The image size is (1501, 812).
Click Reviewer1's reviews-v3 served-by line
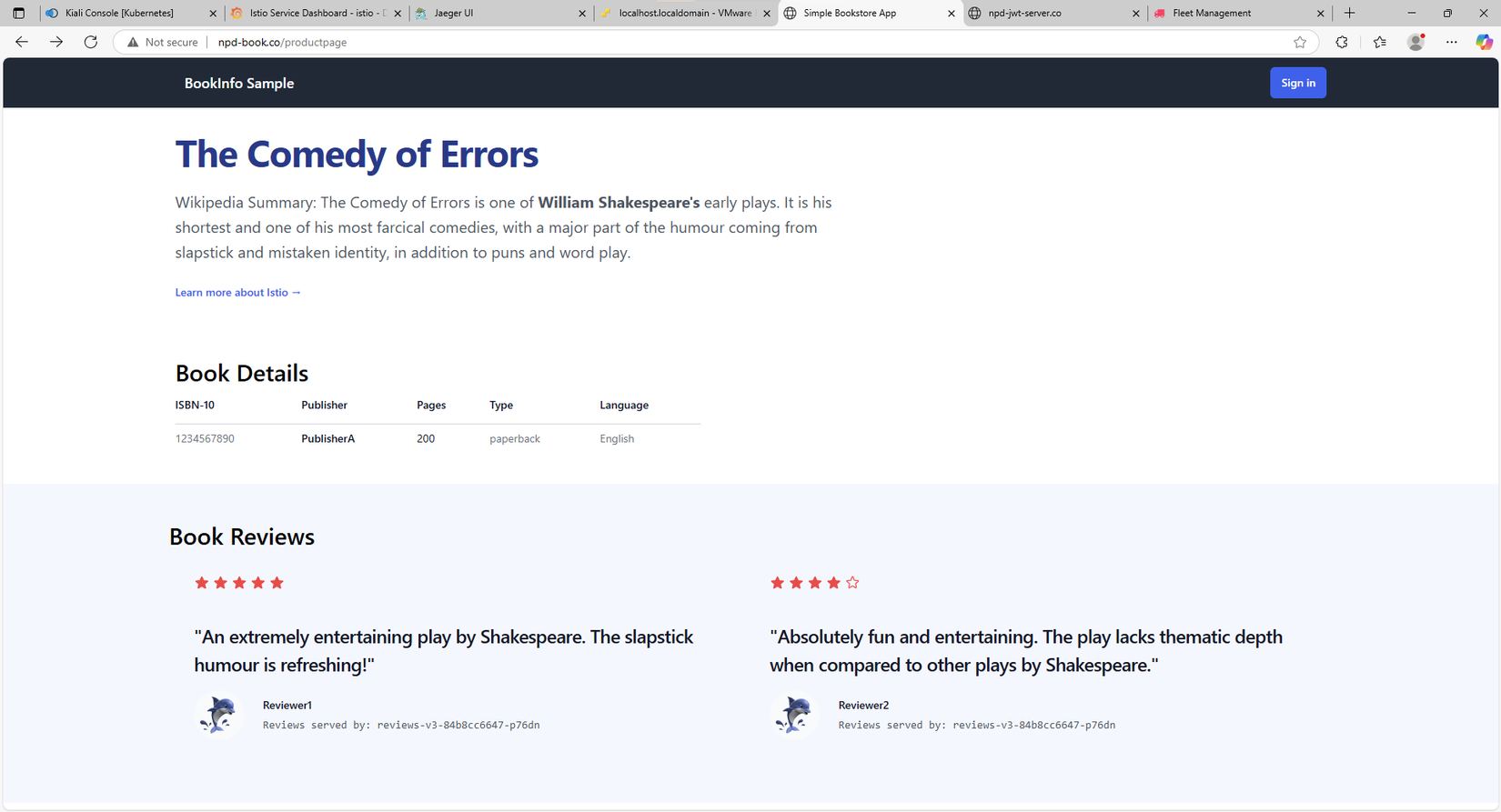[401, 726]
